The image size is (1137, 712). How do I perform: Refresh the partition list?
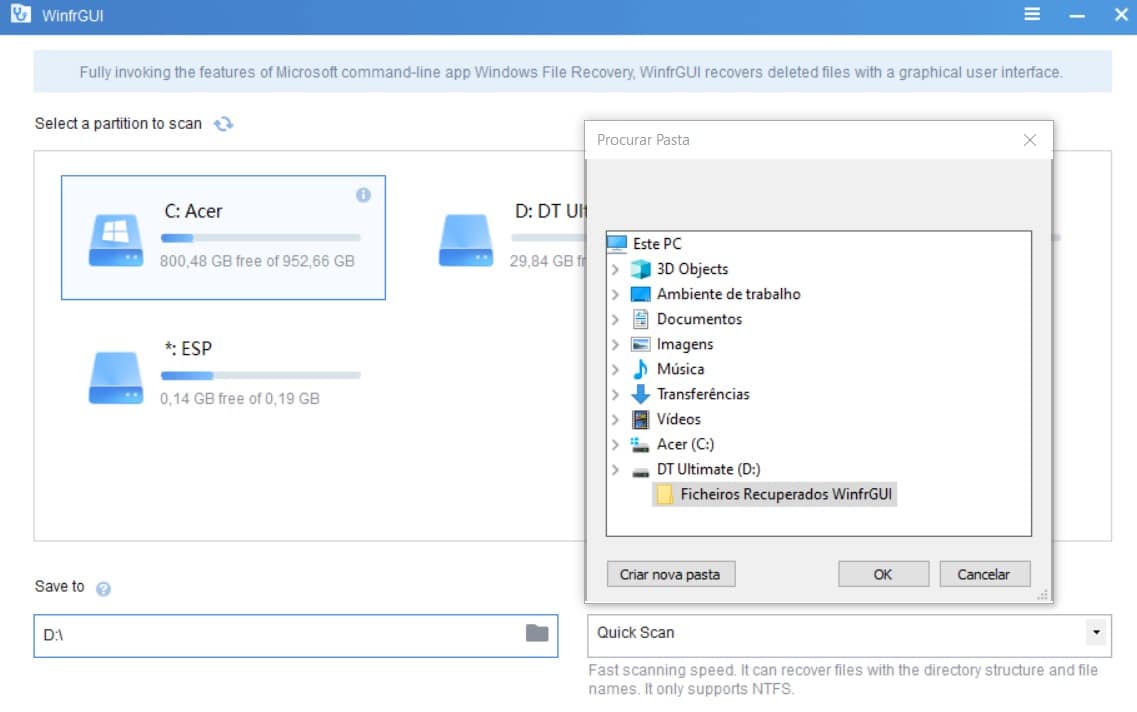[223, 124]
